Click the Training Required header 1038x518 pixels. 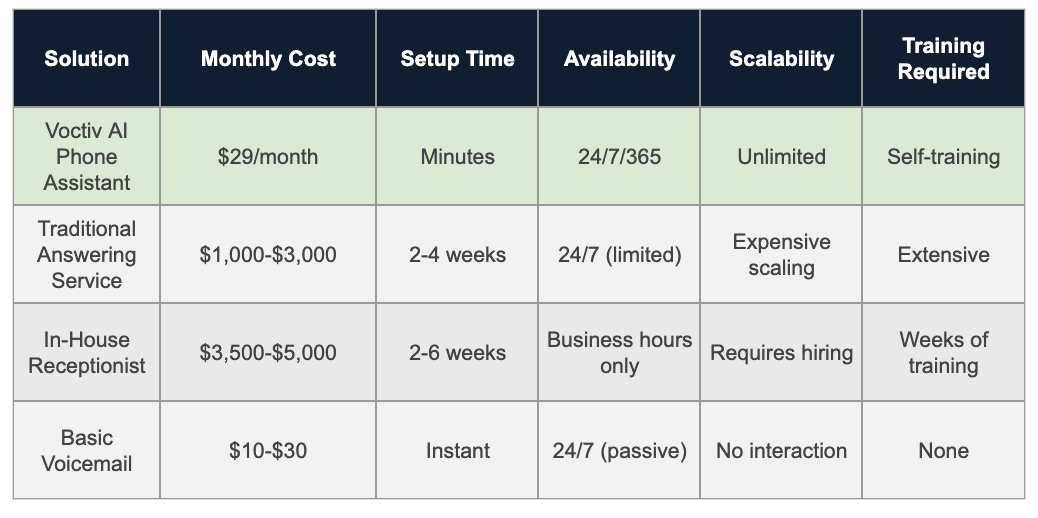pos(943,58)
